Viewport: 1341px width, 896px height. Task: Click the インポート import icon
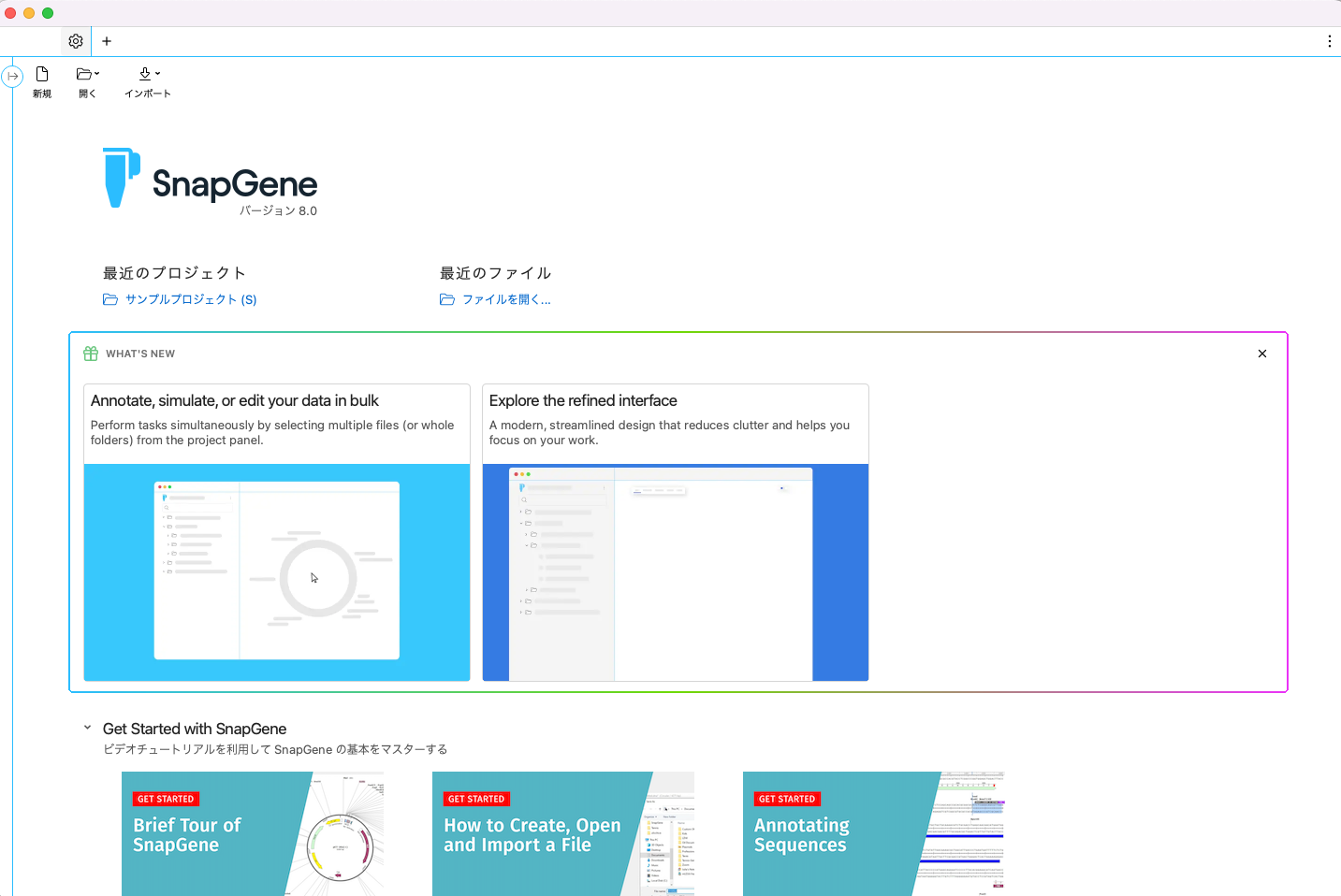pos(146,74)
